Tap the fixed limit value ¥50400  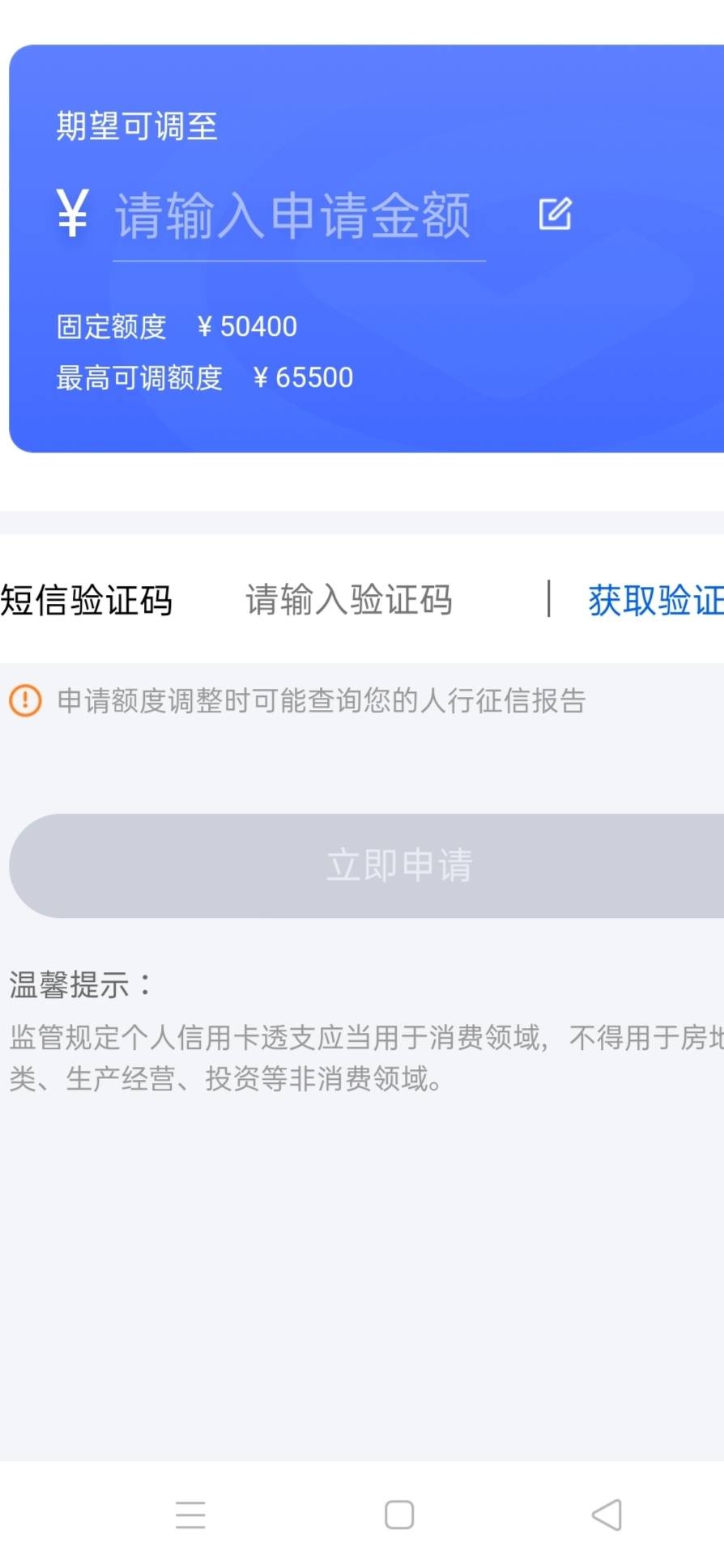point(247,326)
